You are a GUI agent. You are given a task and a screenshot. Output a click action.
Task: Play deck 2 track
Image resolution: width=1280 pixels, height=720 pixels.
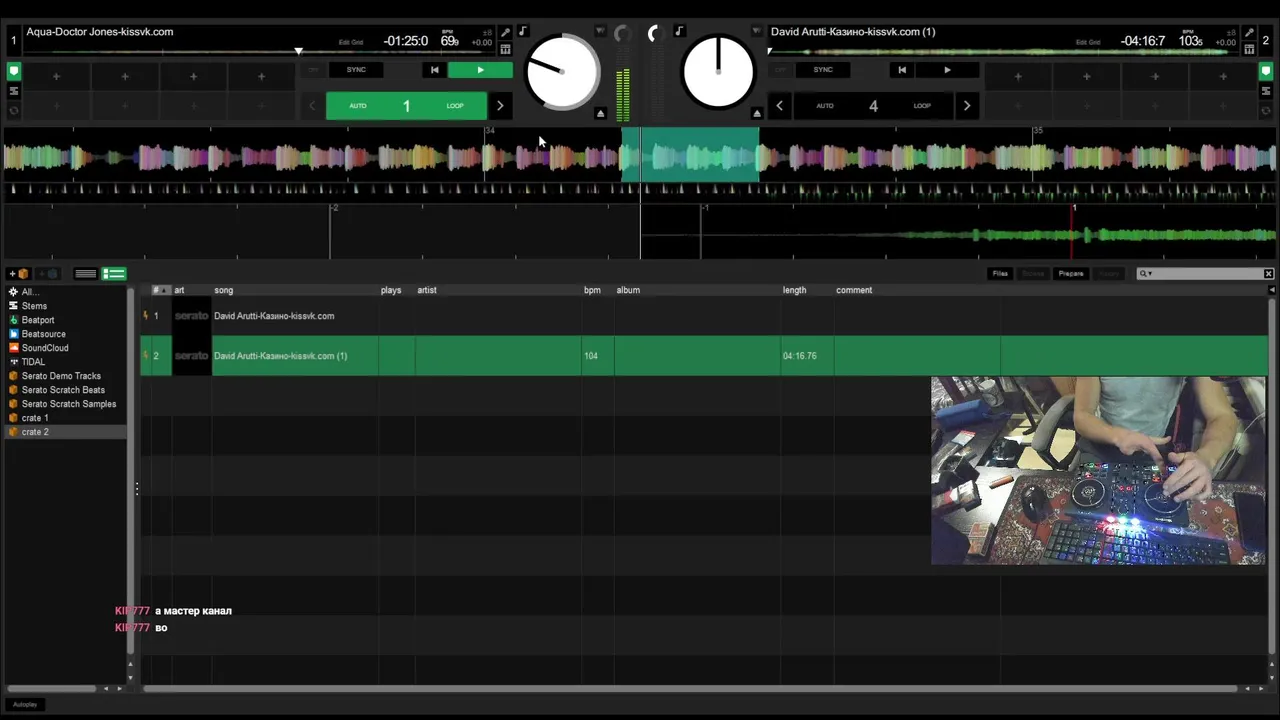[947, 70]
